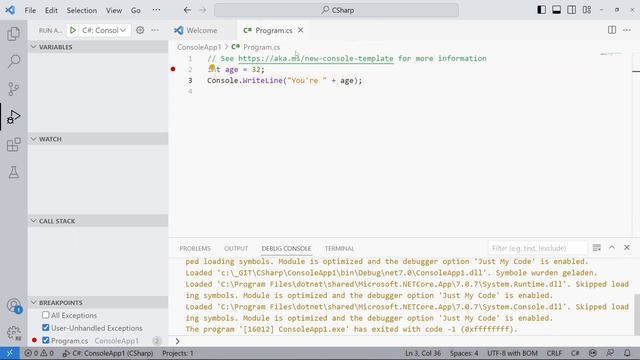
Task: Click the debug console input prompt
Action: (x=404, y=341)
